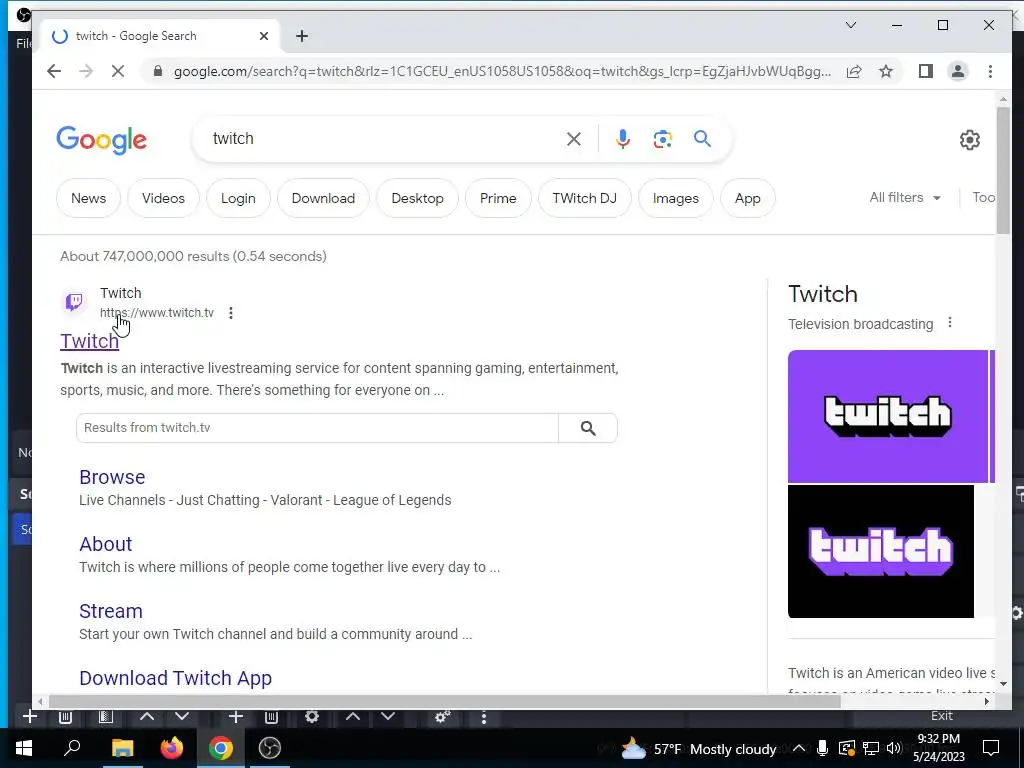Click the Exit button in the OBS window
Viewport: 1024px width, 768px height.
coord(941,716)
